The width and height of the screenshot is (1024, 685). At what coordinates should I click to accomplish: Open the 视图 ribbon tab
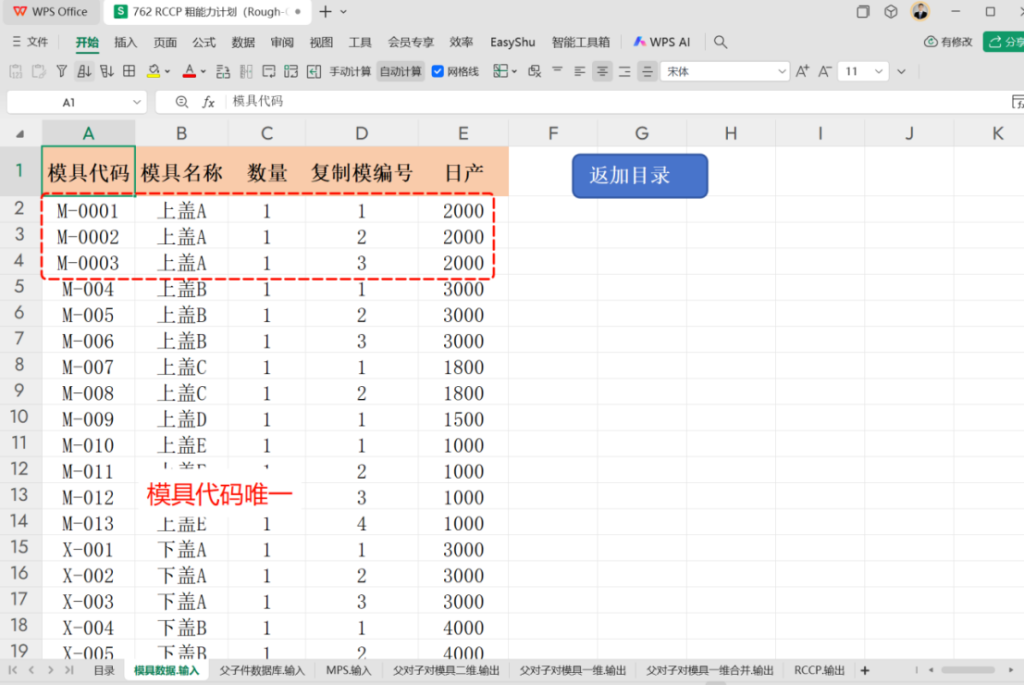tap(321, 42)
